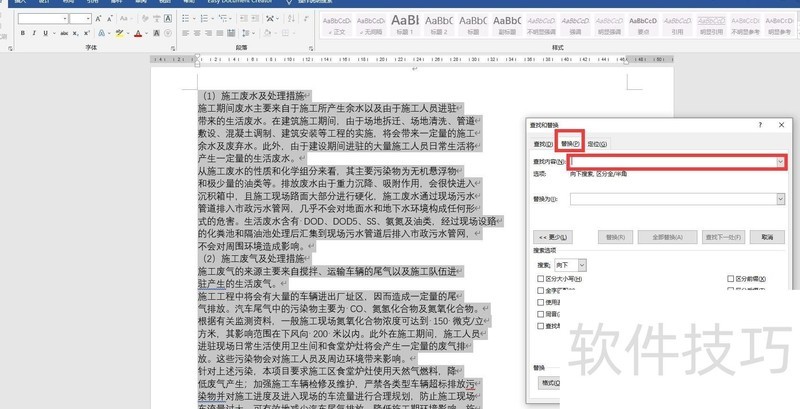Click the << 更少(L) button
Image resolution: width=800 pixels, height=409 pixels.
[x=553, y=237]
